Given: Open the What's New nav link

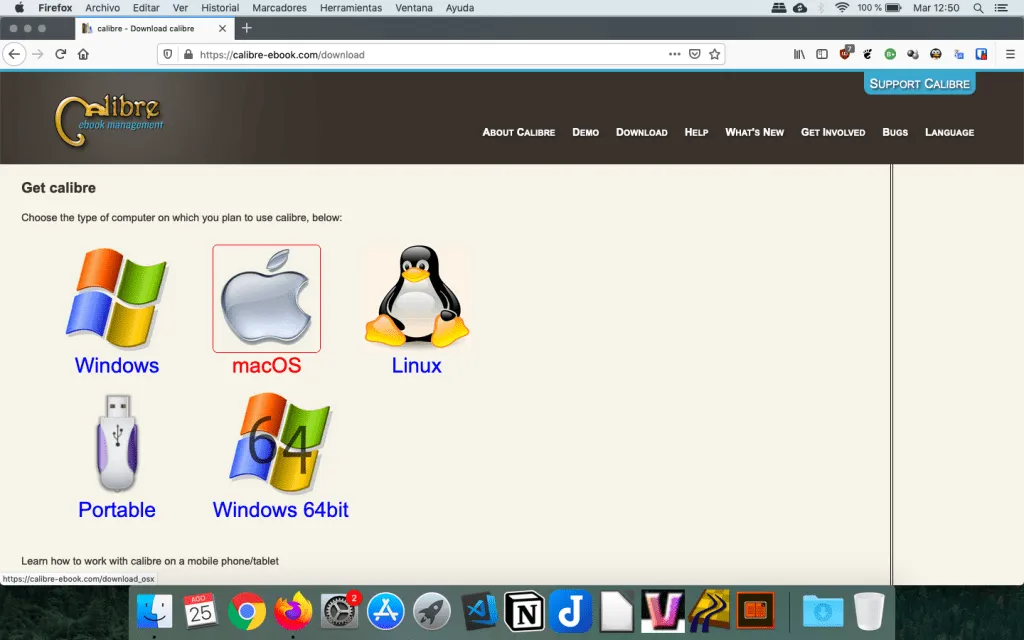Looking at the screenshot, I should 754,132.
